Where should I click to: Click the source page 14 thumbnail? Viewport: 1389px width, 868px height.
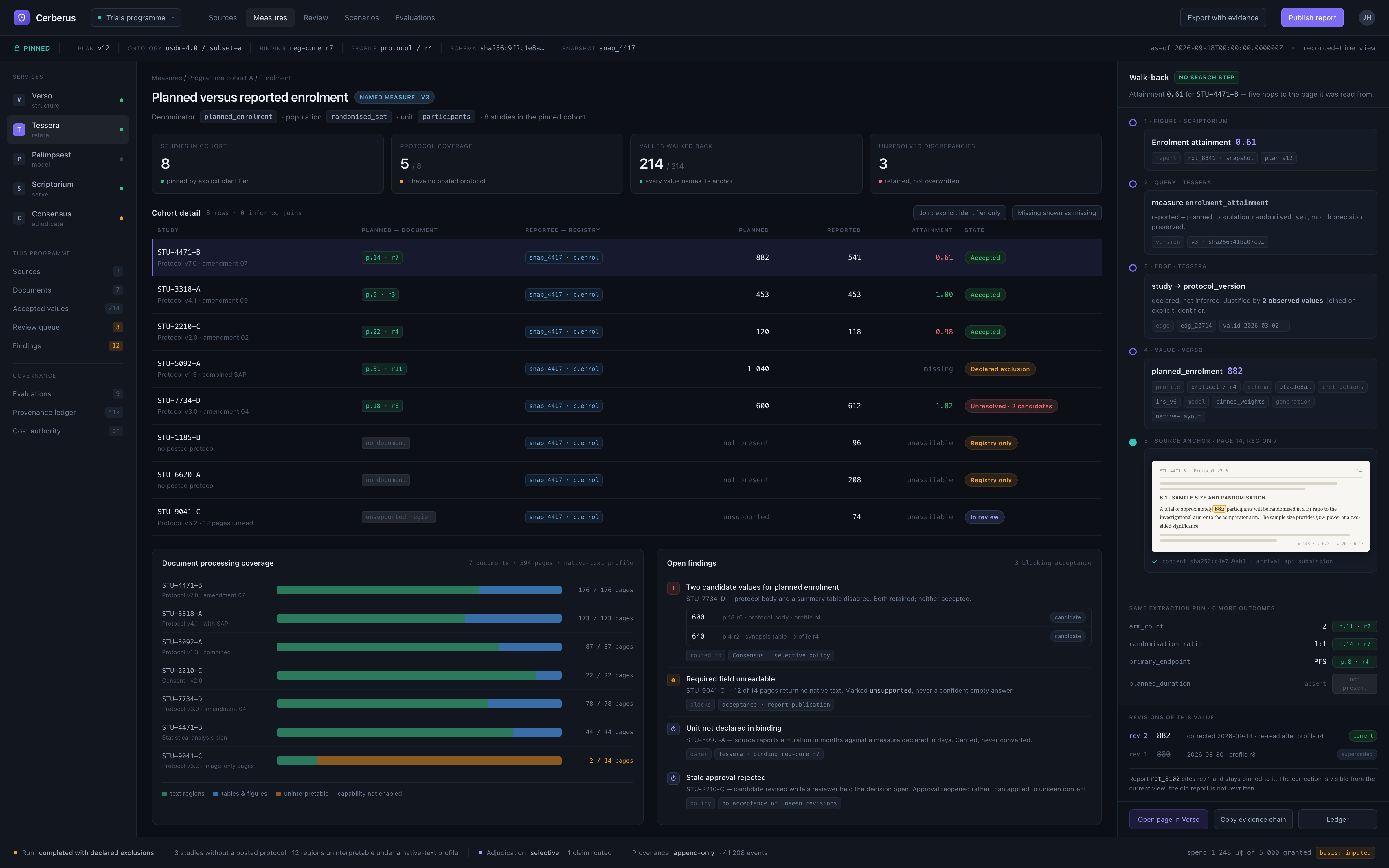point(1261,506)
